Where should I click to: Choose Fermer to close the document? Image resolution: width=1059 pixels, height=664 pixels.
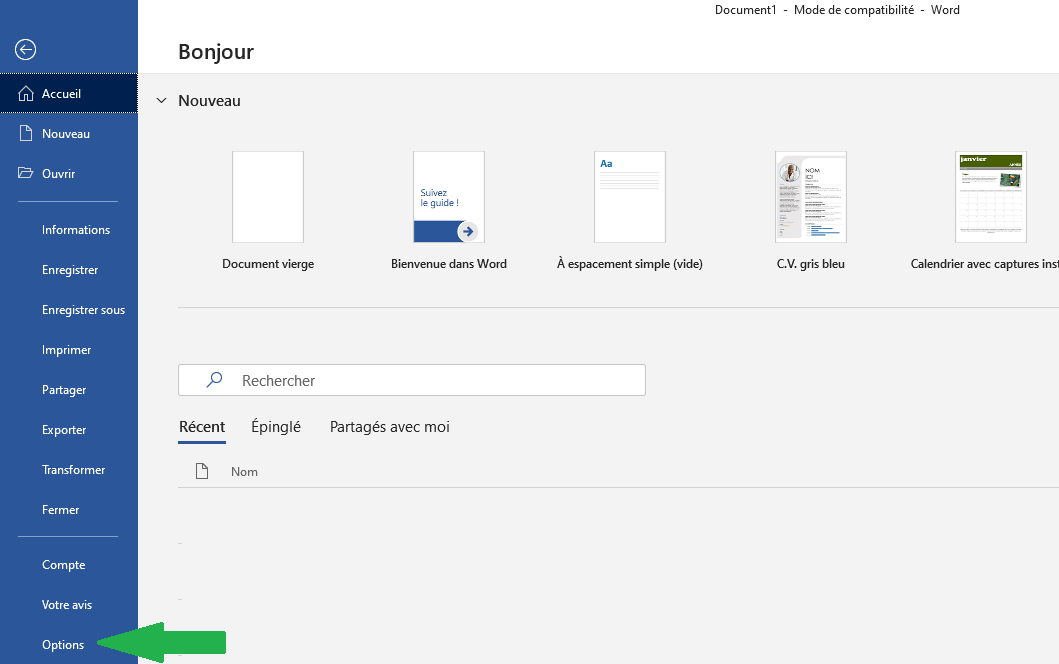point(69,509)
